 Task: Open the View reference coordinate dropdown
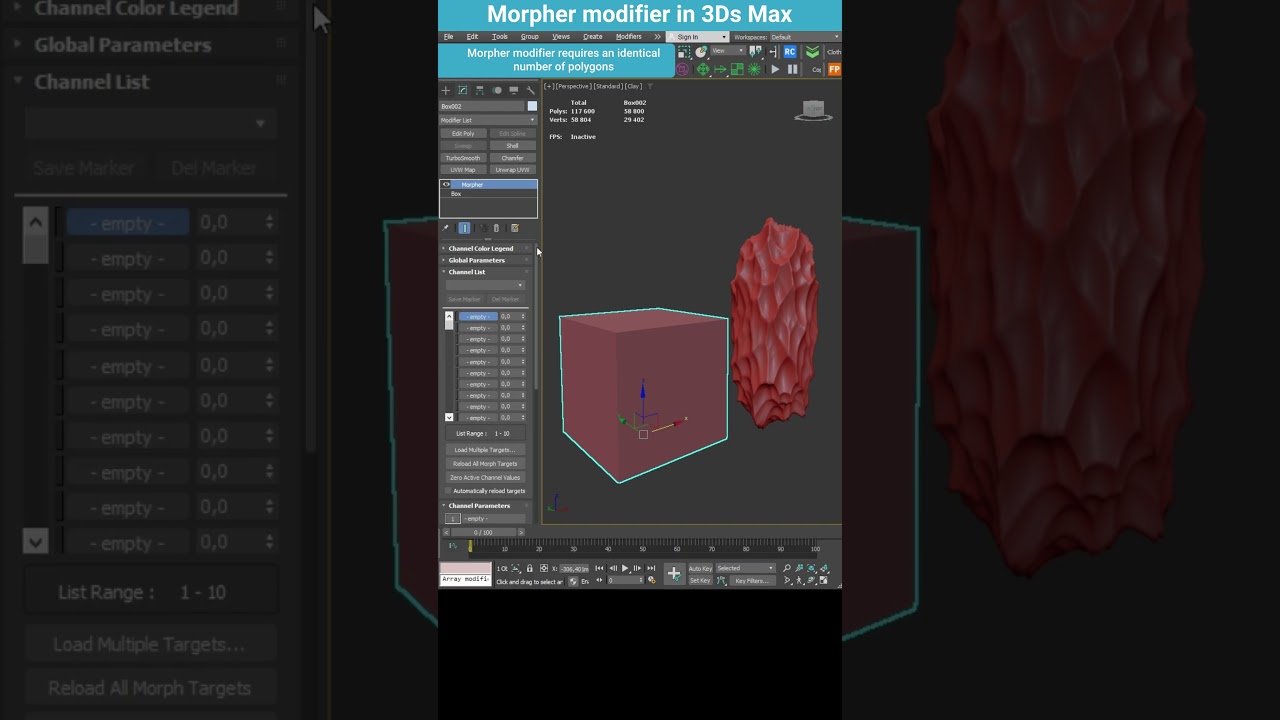pos(728,51)
